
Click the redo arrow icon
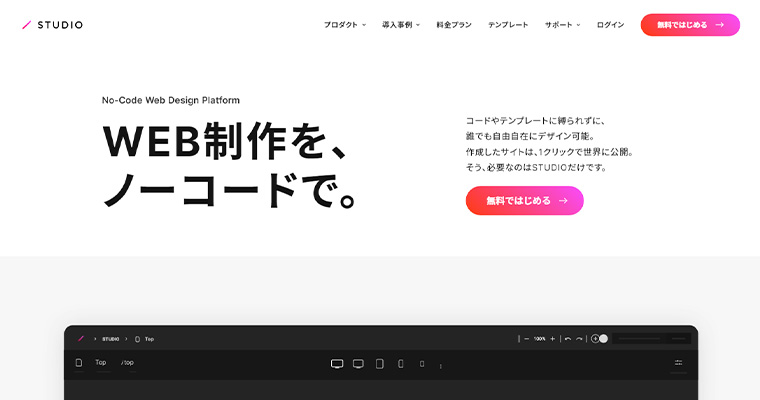(x=579, y=339)
